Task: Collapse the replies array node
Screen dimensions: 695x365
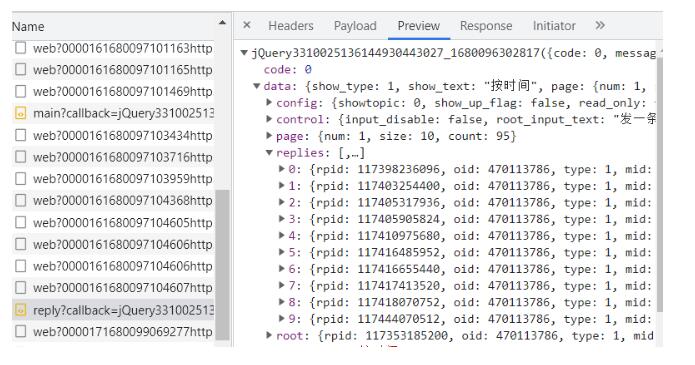Action: click(269, 153)
